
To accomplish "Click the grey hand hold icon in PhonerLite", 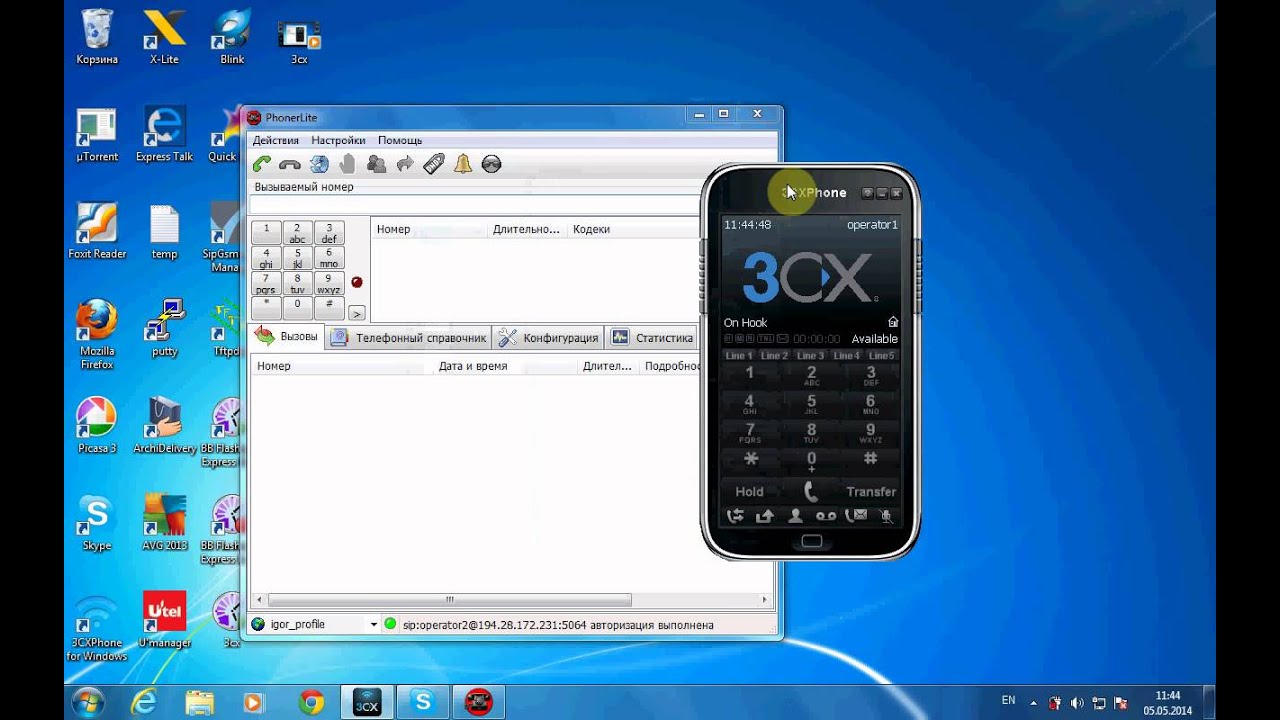I will click(x=347, y=164).
